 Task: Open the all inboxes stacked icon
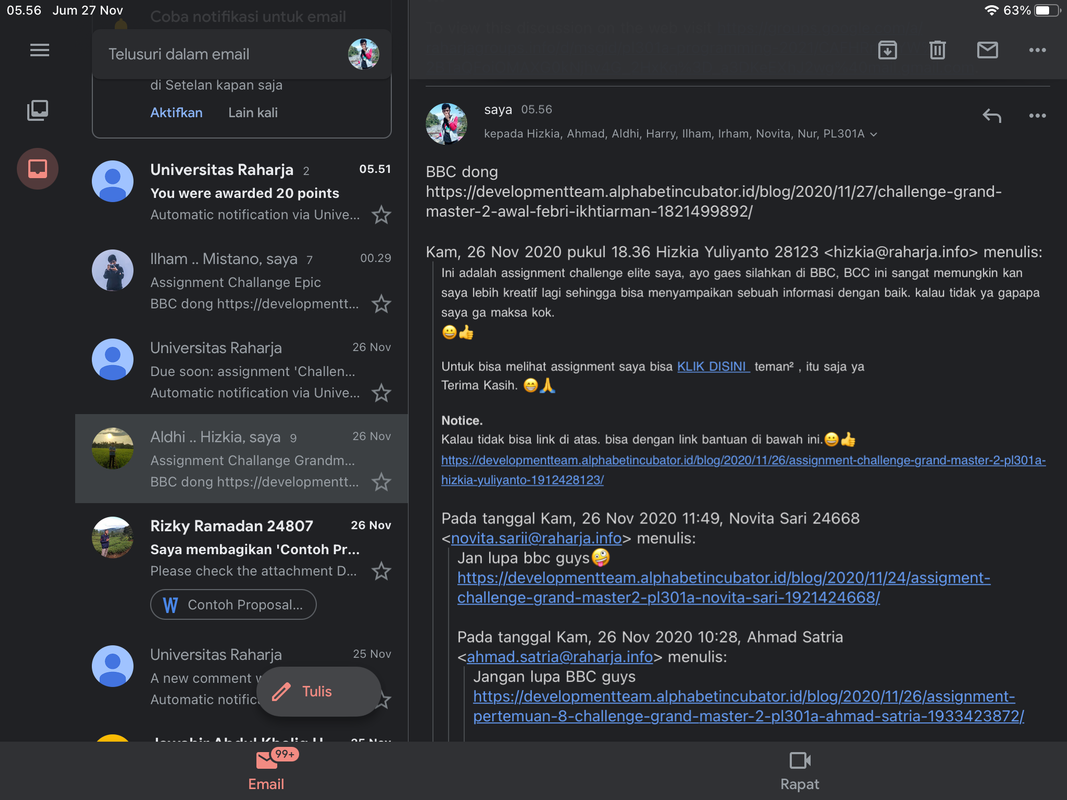[x=37, y=110]
